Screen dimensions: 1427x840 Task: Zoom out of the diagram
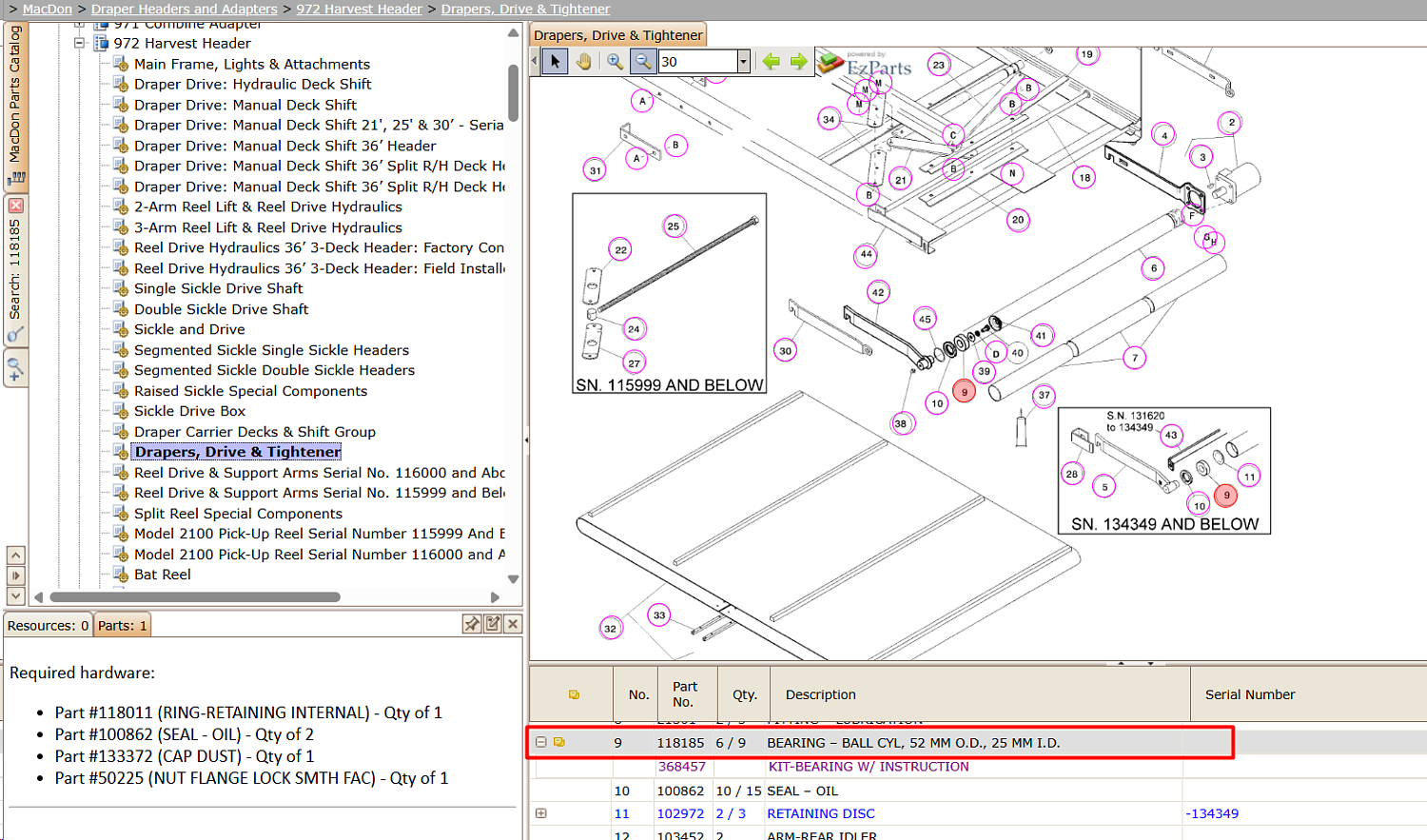[643, 62]
